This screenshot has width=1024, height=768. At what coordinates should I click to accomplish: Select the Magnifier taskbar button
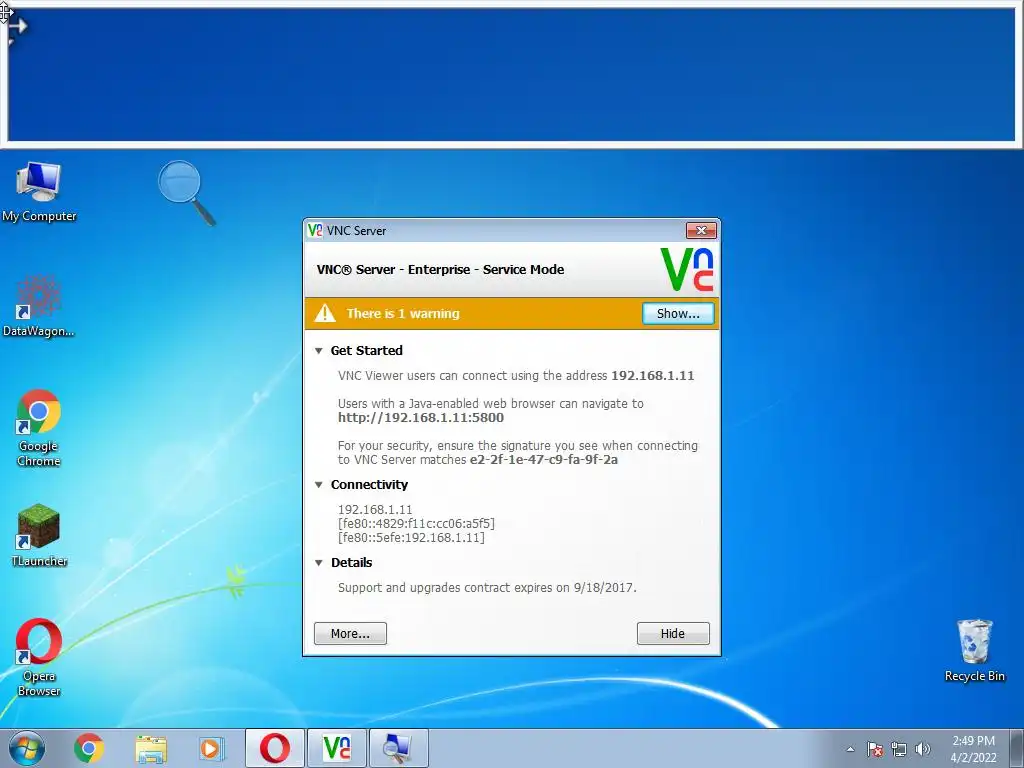click(398, 748)
